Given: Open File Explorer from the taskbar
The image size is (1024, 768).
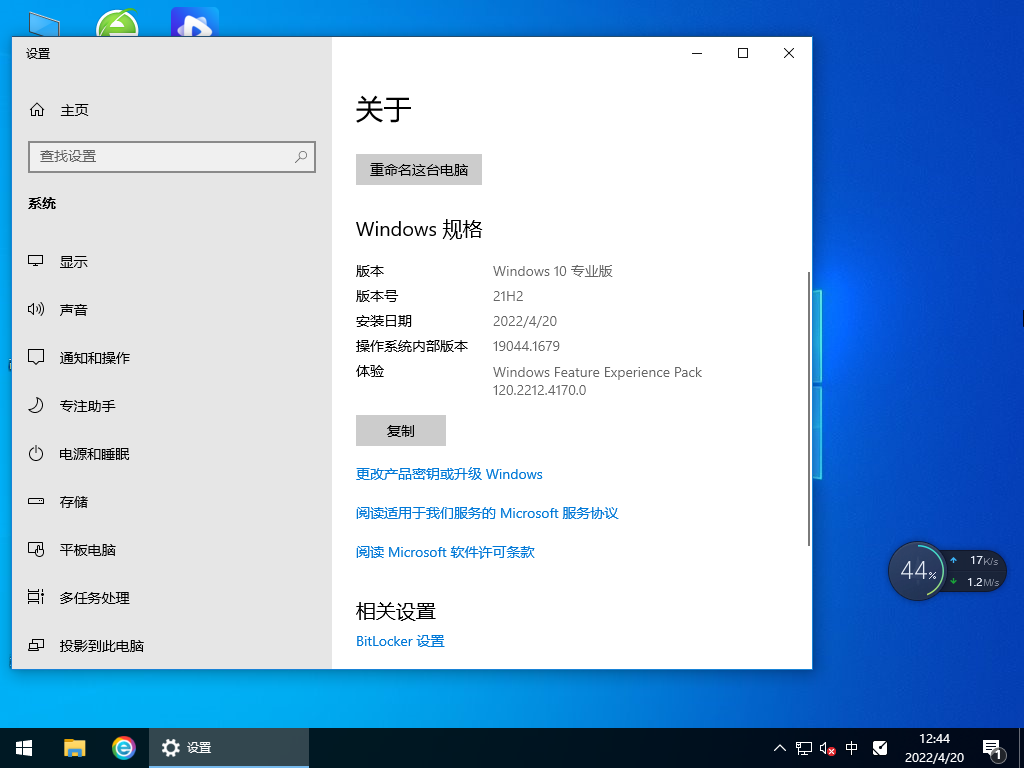Looking at the screenshot, I should coord(74,747).
